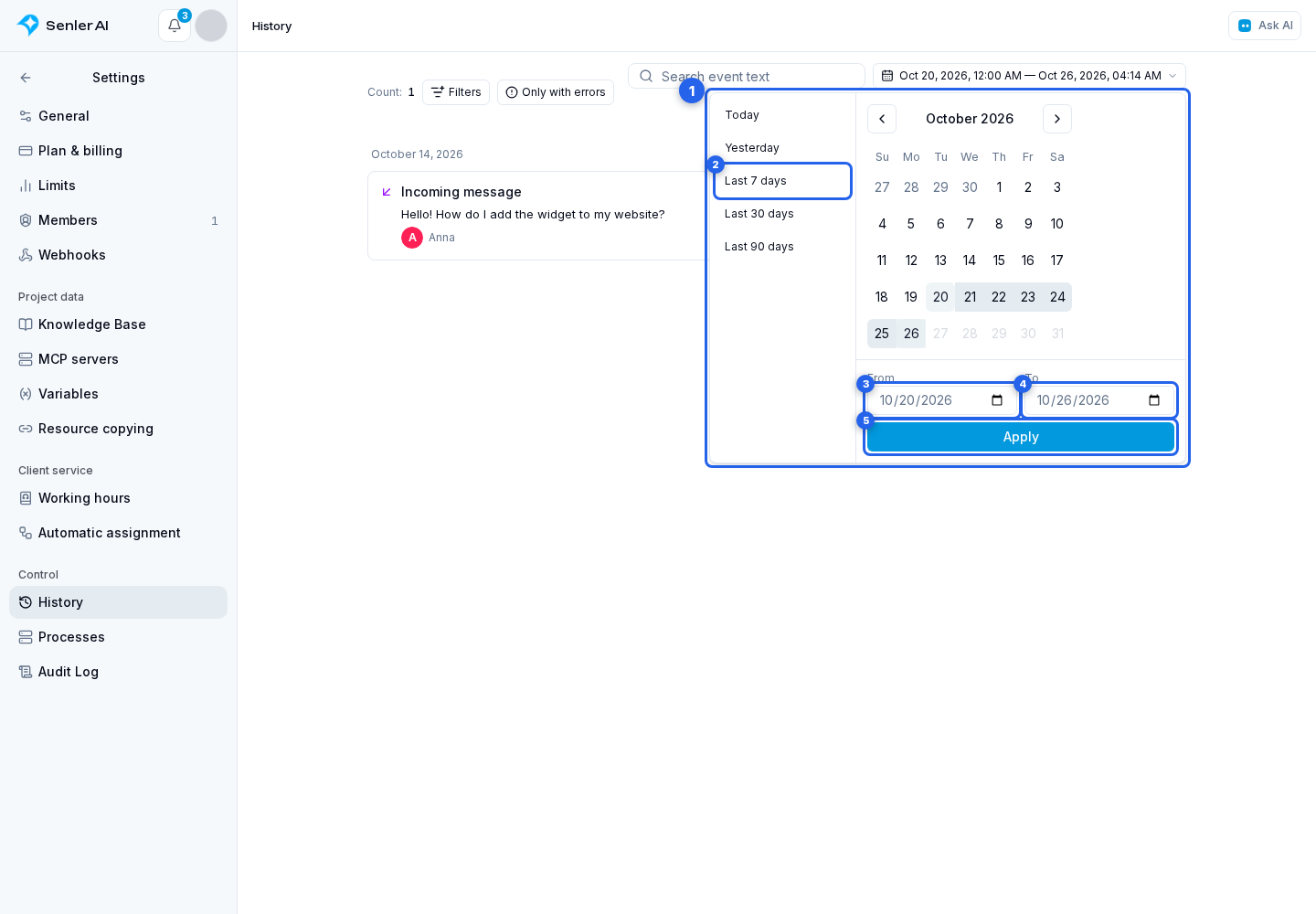Screen dimensions: 1316x914
Task: Go to previous month in calendar
Action: 882,119
